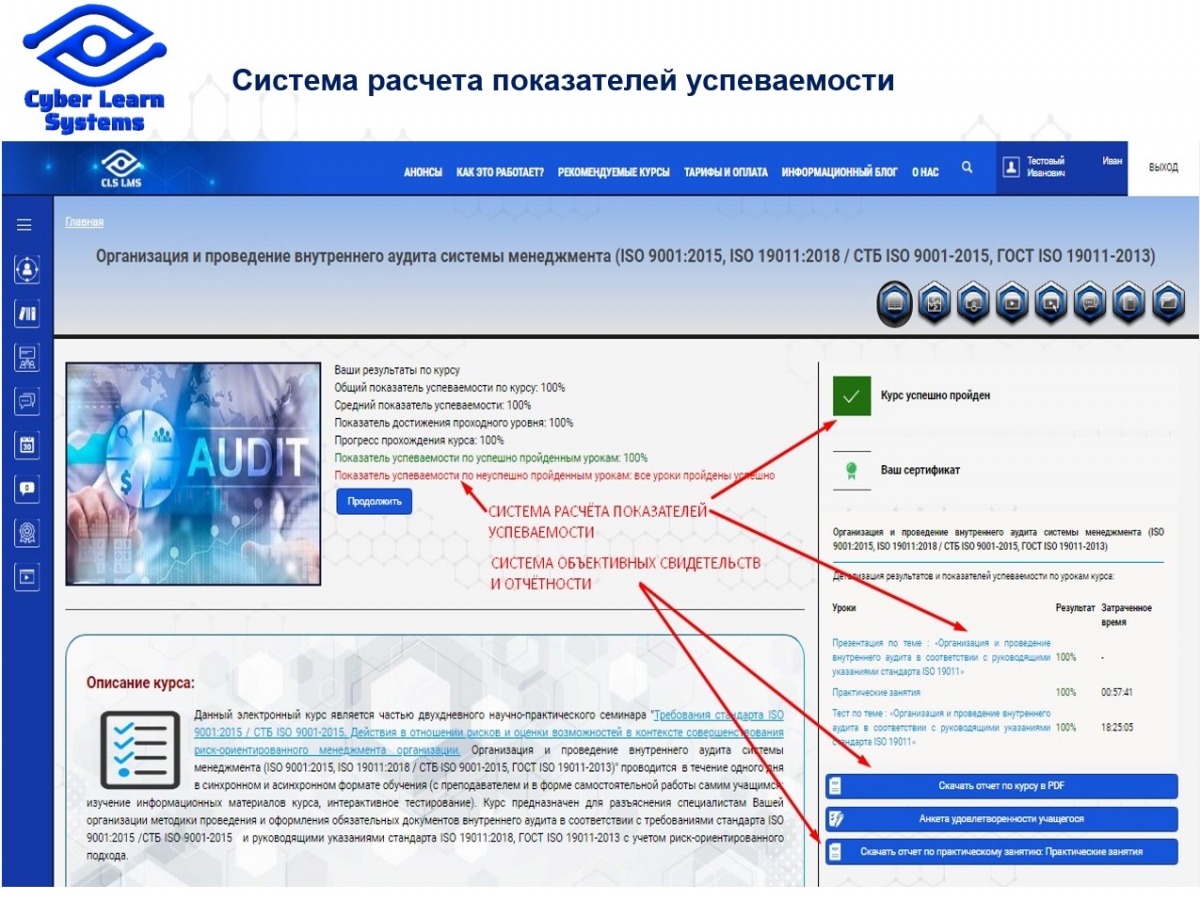Click the Главная breadcrumb link
Image resolution: width=1200 pixels, height=901 pixels.
point(84,222)
